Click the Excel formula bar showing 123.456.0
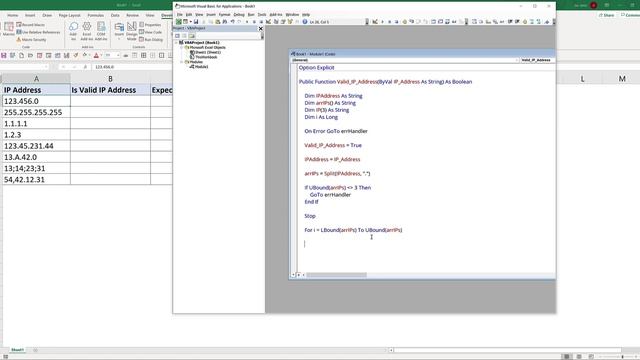 click(x=132, y=67)
